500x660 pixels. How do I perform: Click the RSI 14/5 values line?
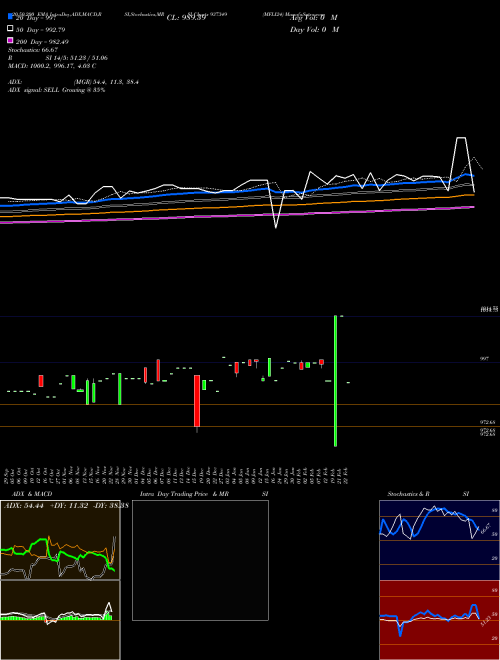(x=58, y=58)
